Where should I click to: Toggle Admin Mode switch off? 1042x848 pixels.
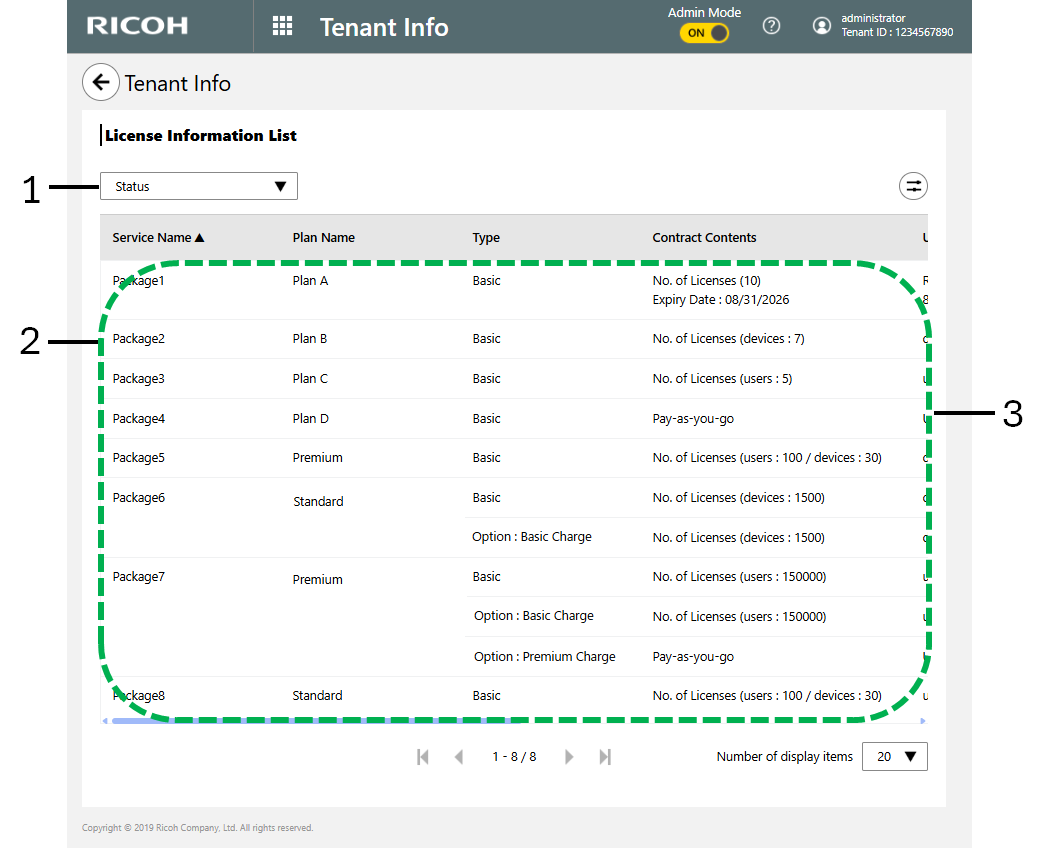[x=704, y=33]
